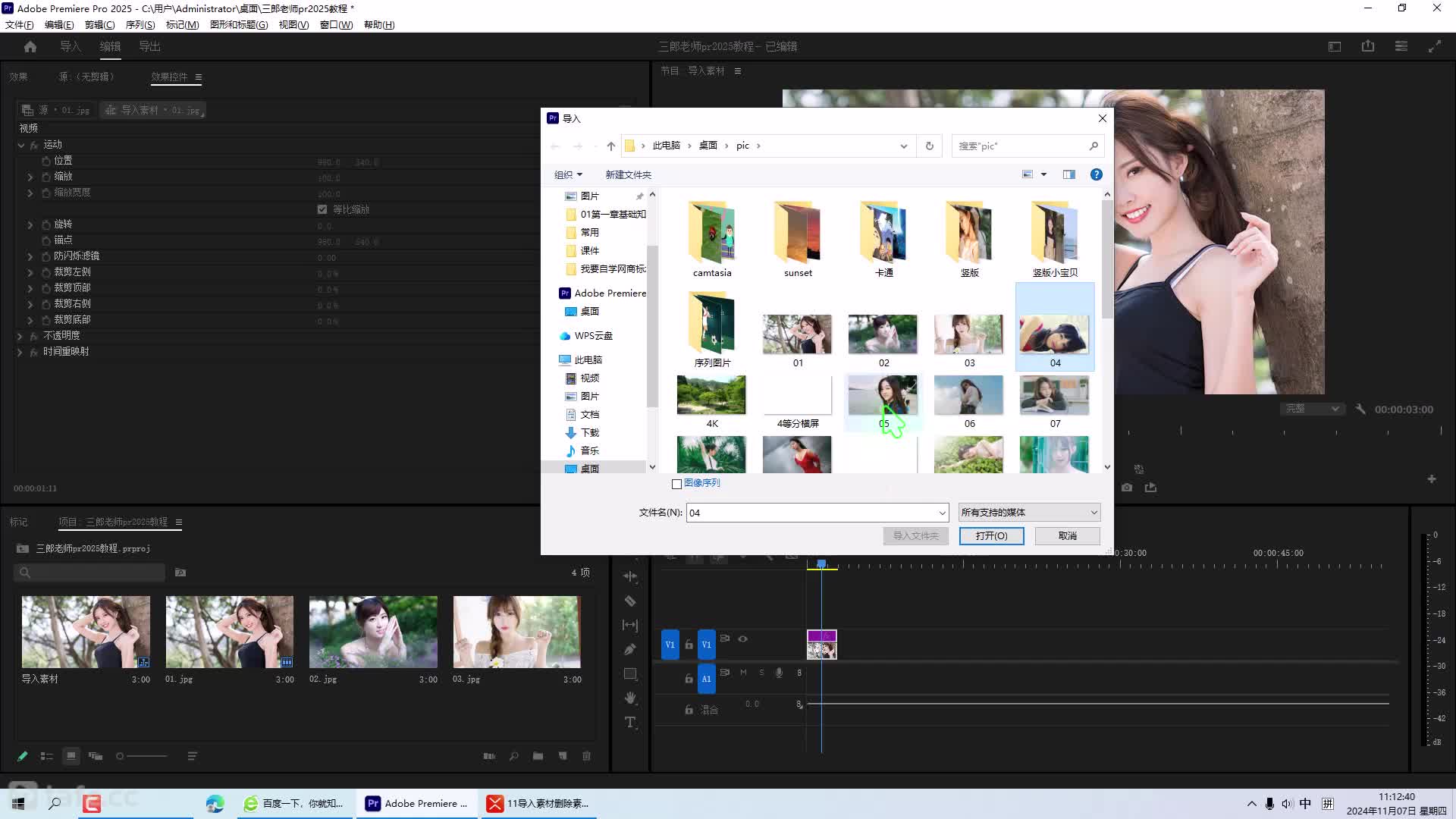Click the Delete trash icon in the project panel
The width and height of the screenshot is (1456, 819).
(x=586, y=756)
